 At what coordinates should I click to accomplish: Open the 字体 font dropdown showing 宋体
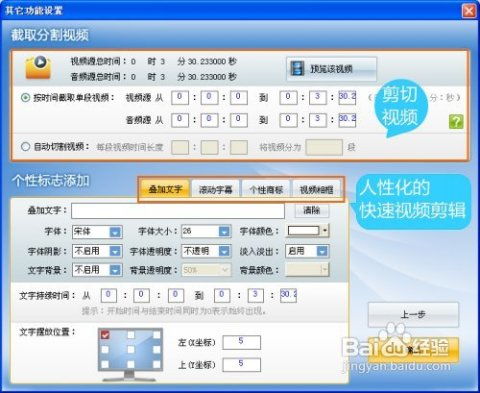[x=97, y=232]
